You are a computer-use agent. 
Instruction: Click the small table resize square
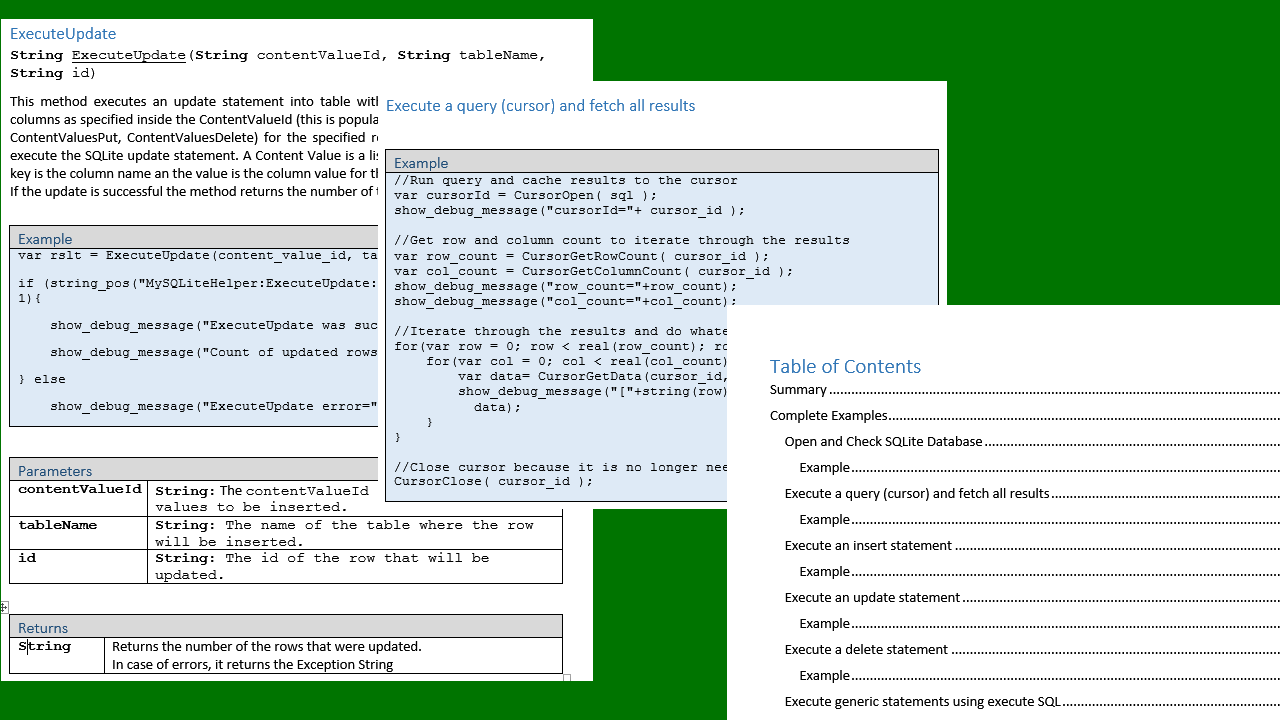pos(566,677)
